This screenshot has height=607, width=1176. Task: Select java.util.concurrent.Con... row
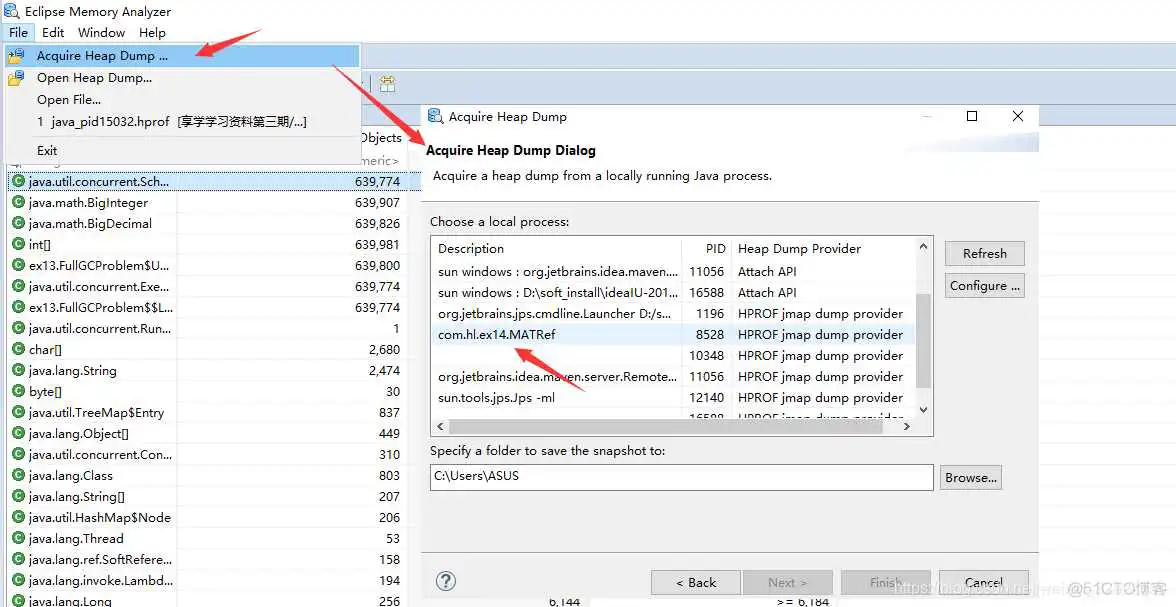tap(206, 454)
